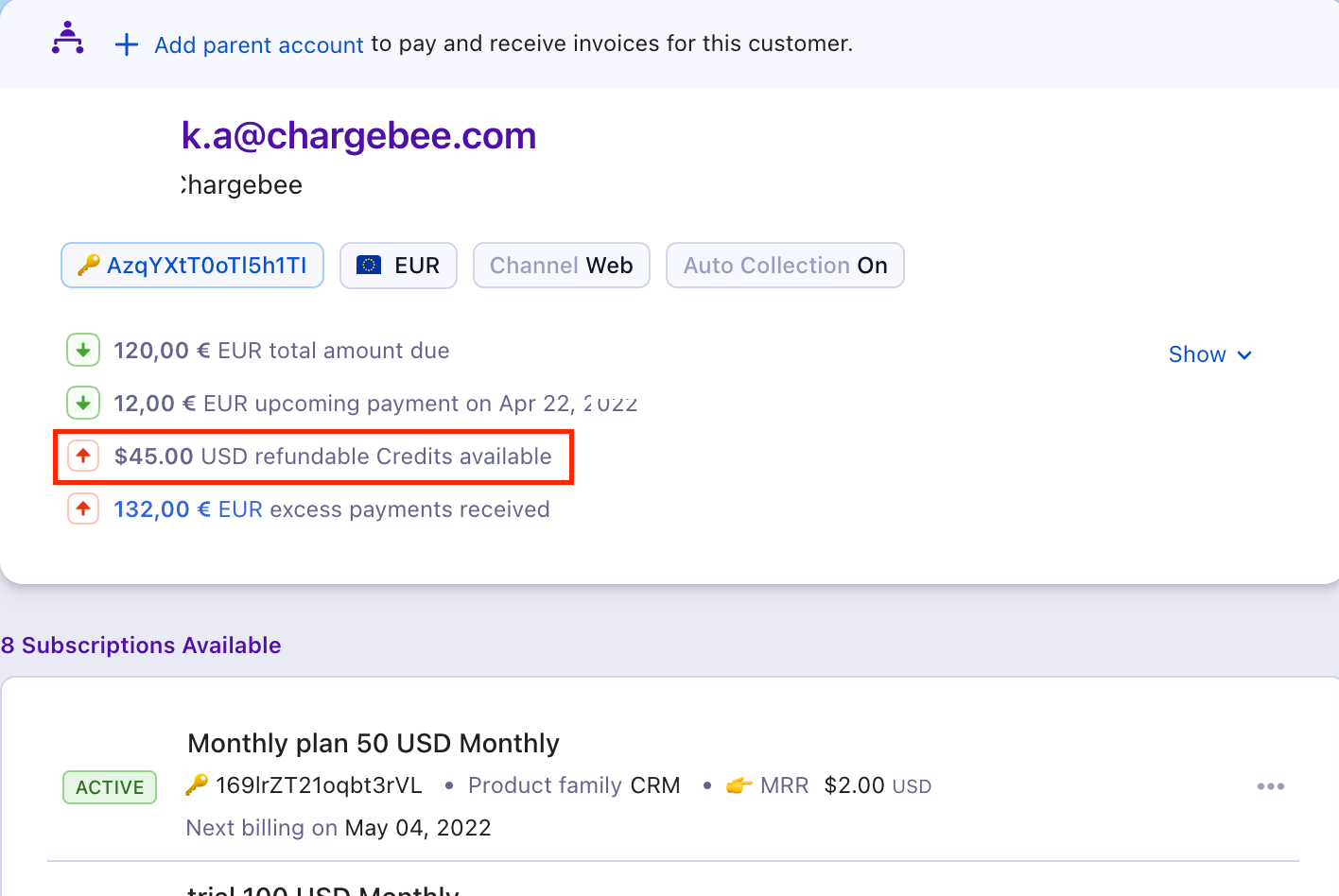Open the Add parent account link
The width and height of the screenshot is (1339, 896).
pos(258,44)
